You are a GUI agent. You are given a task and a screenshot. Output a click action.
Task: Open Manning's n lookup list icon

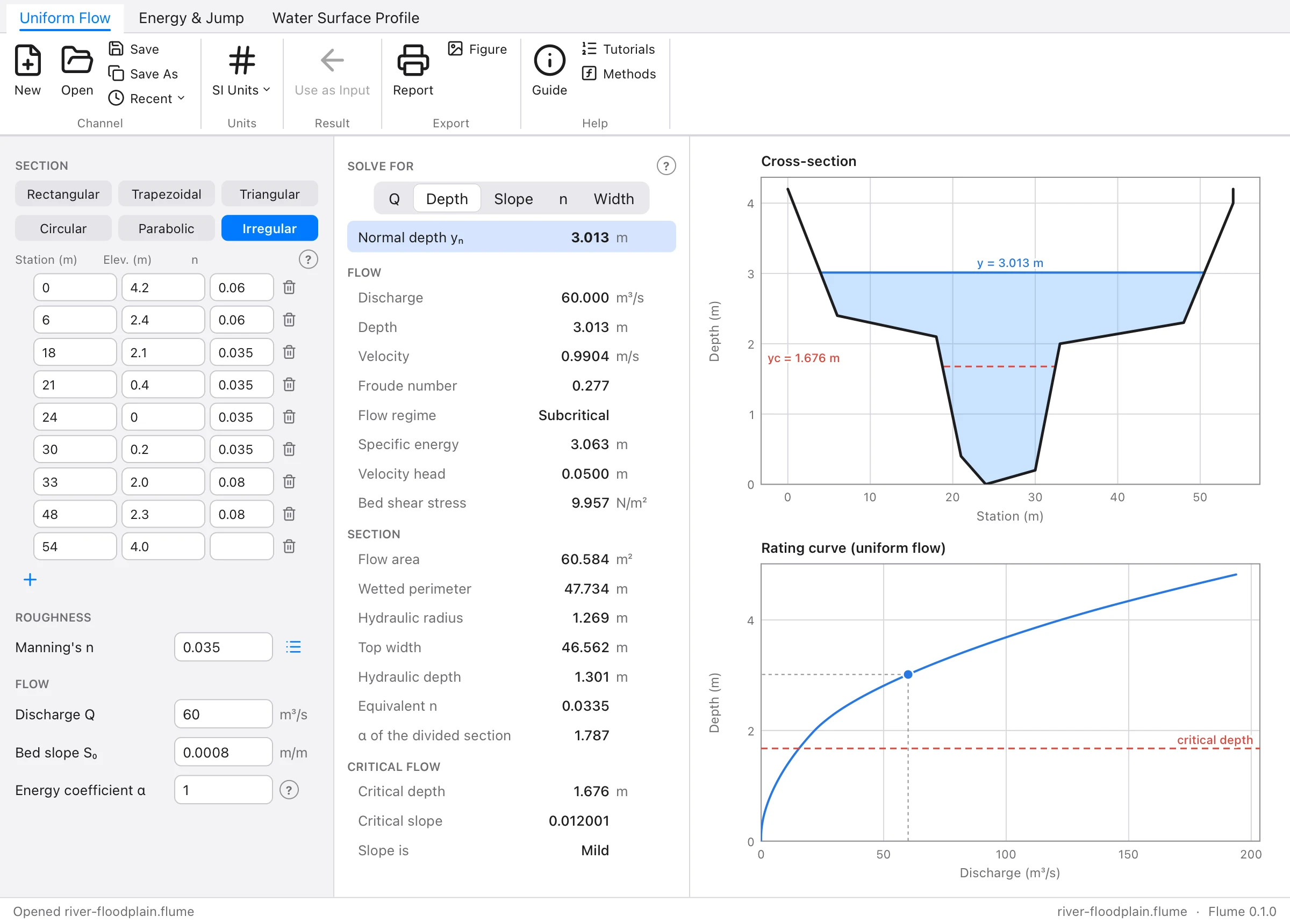tap(293, 647)
